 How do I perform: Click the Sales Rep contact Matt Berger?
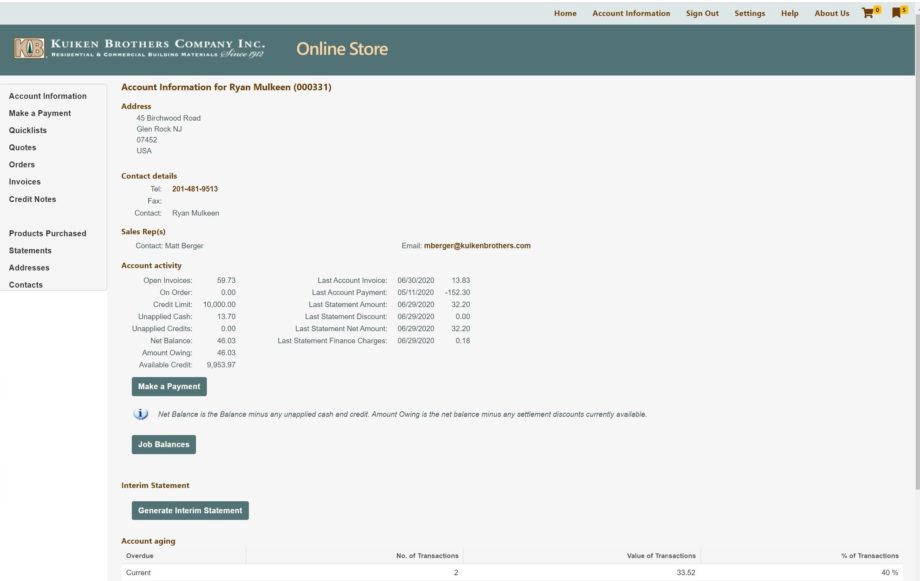184,246
